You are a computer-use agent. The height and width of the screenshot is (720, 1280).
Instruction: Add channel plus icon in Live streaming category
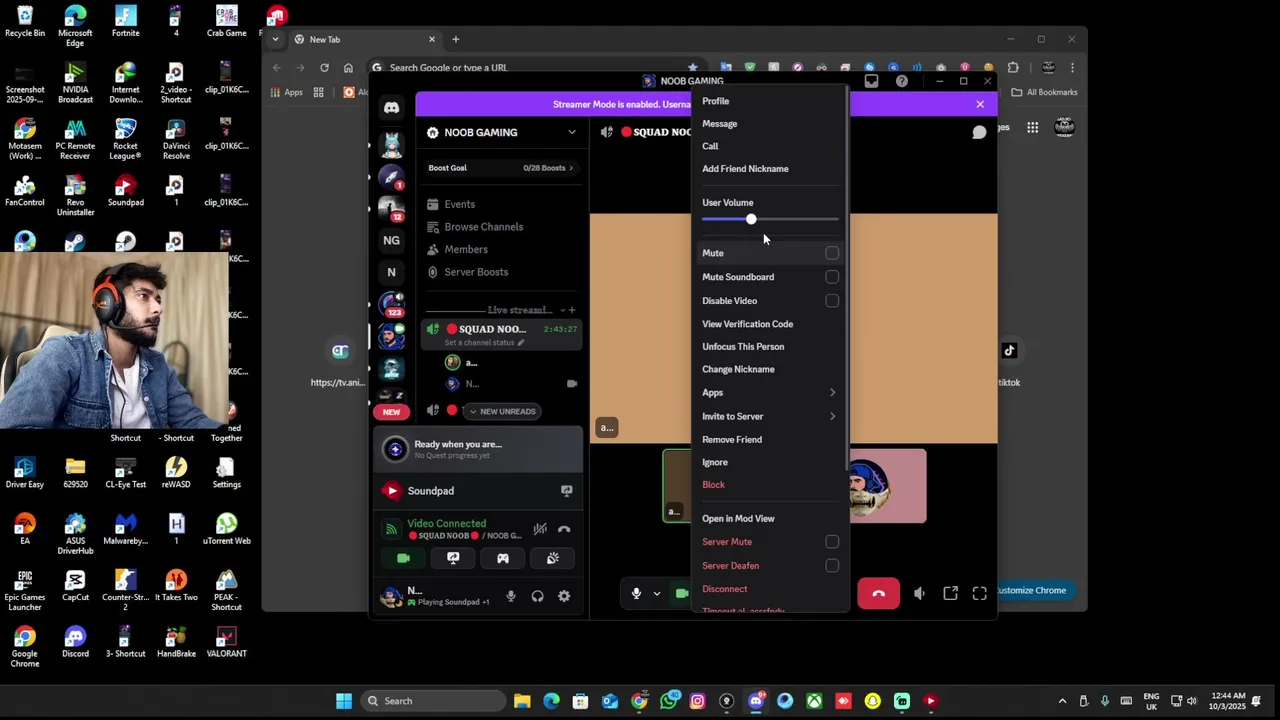(x=572, y=310)
